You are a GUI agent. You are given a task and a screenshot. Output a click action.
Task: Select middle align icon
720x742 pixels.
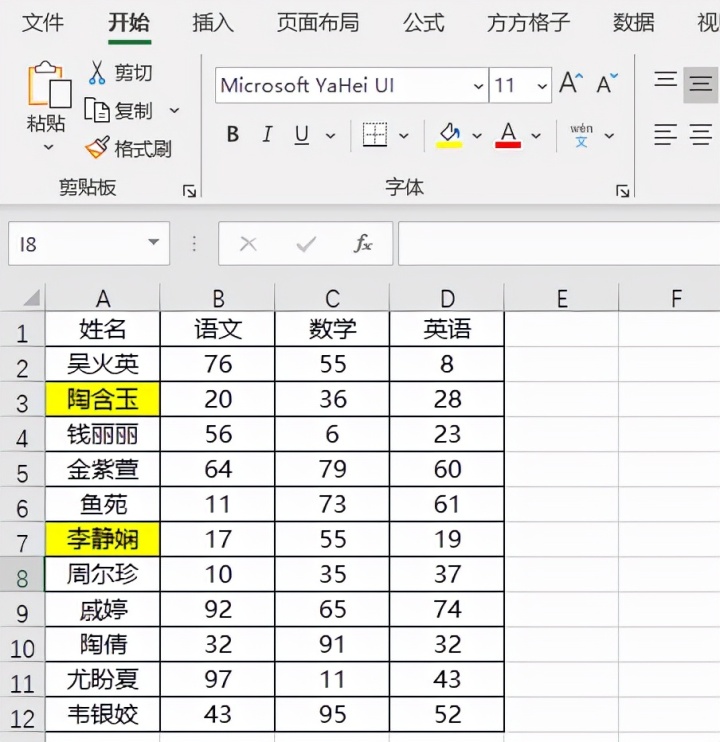pos(701,84)
